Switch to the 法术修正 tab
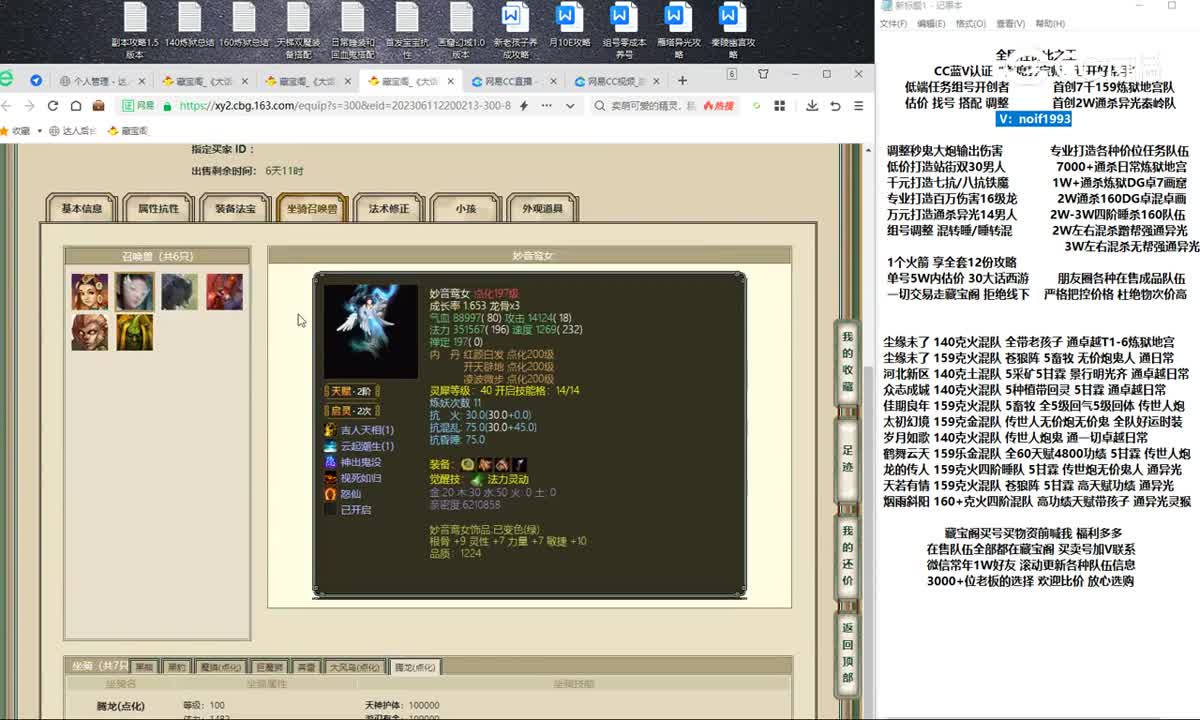This screenshot has width=1200, height=720. click(x=389, y=207)
